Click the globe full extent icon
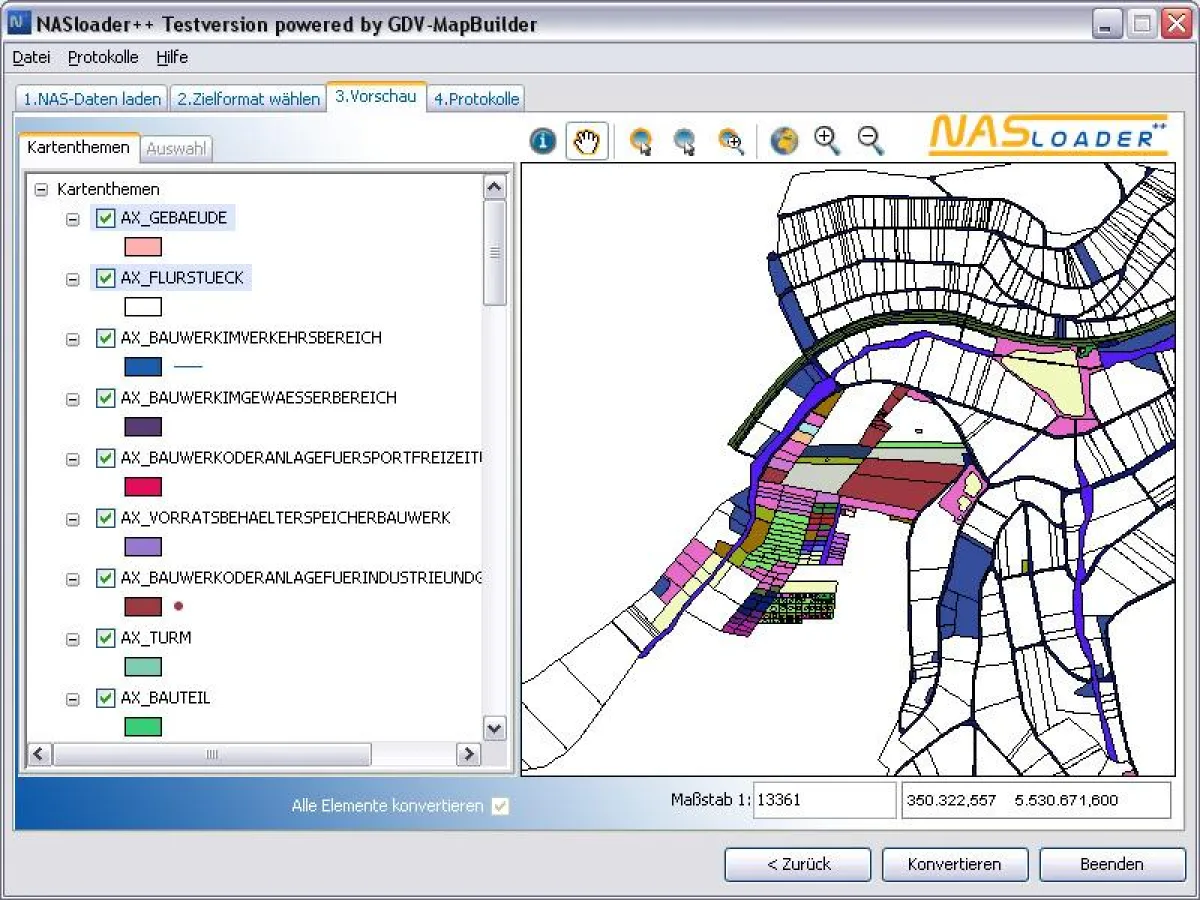1200x900 pixels. click(x=784, y=142)
